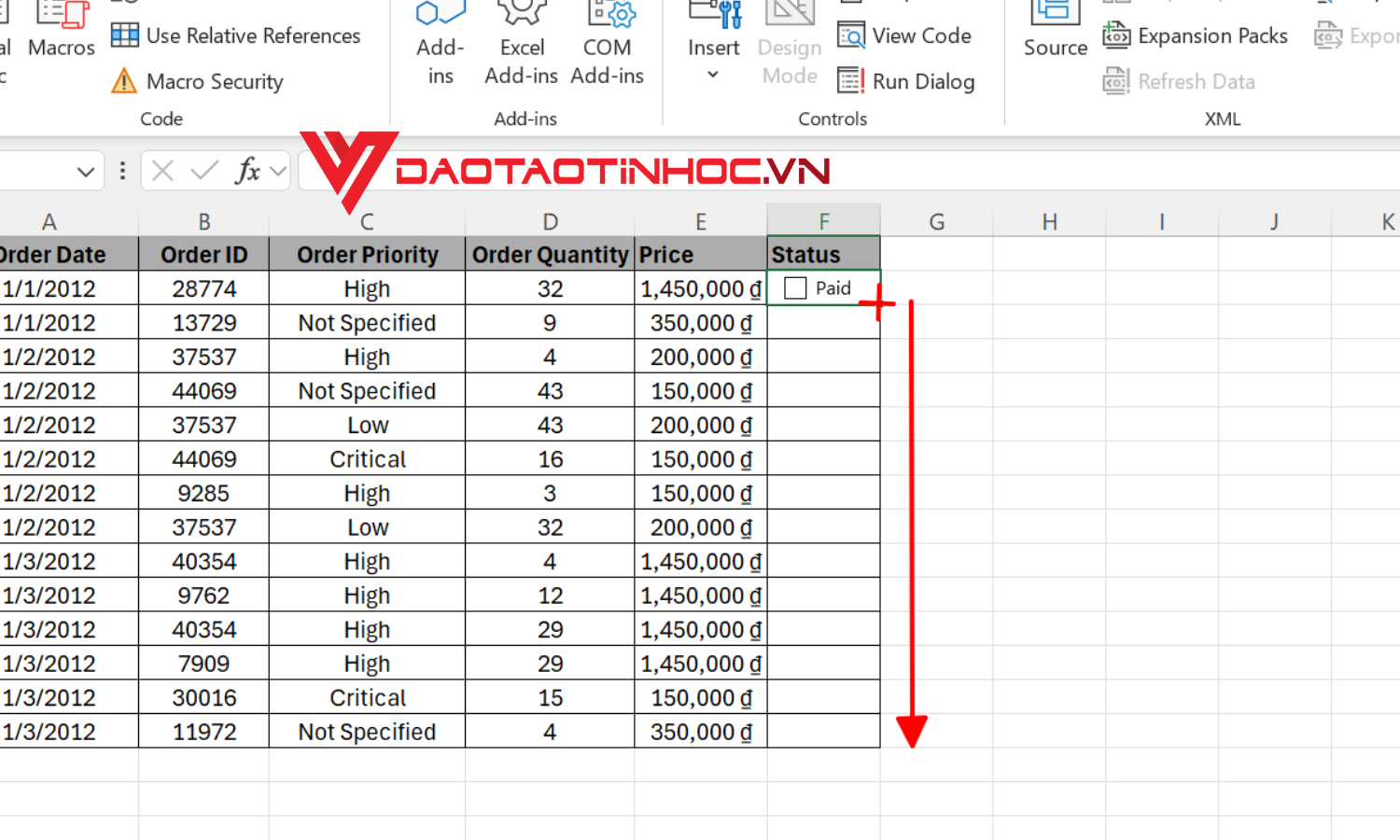
Task: Toggle the Paid checkbox in Status column
Action: [797, 287]
